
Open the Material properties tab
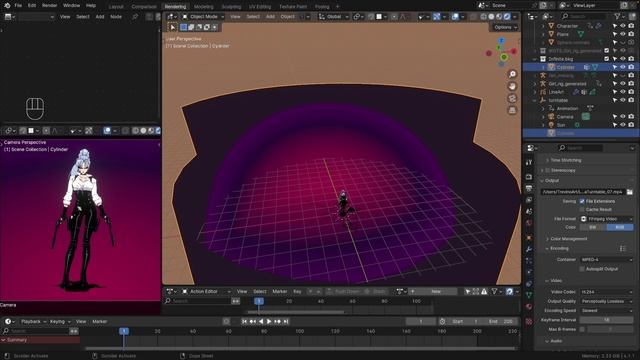(x=529, y=307)
